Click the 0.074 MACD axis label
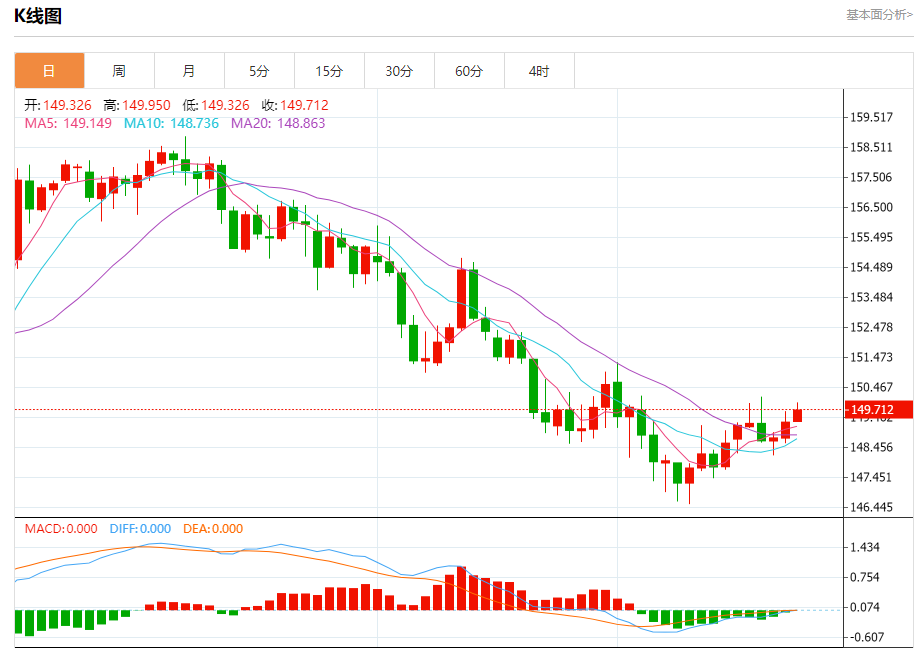Viewport: 920px width, 648px height. [x=865, y=607]
